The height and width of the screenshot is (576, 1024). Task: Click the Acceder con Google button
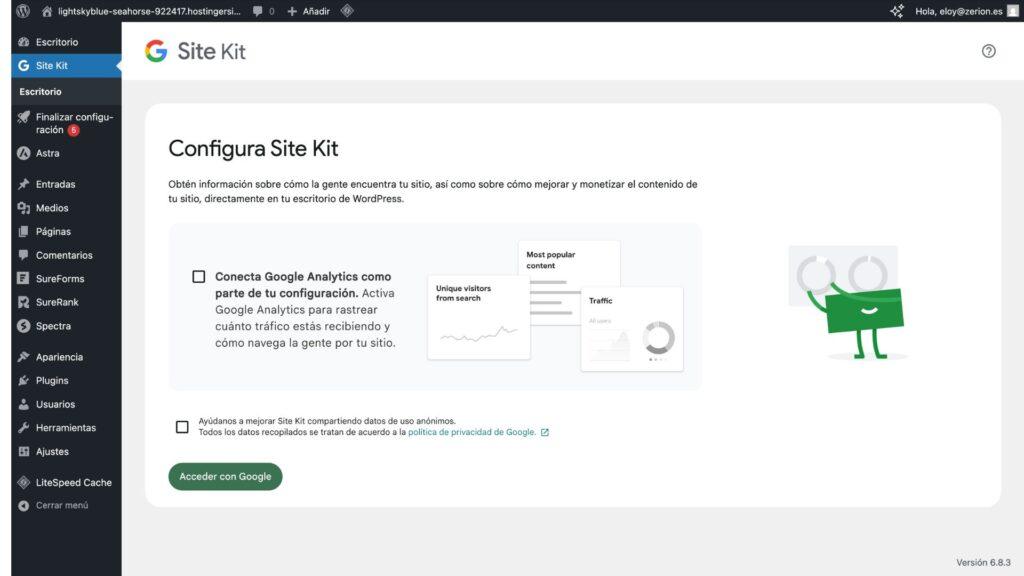click(x=225, y=476)
